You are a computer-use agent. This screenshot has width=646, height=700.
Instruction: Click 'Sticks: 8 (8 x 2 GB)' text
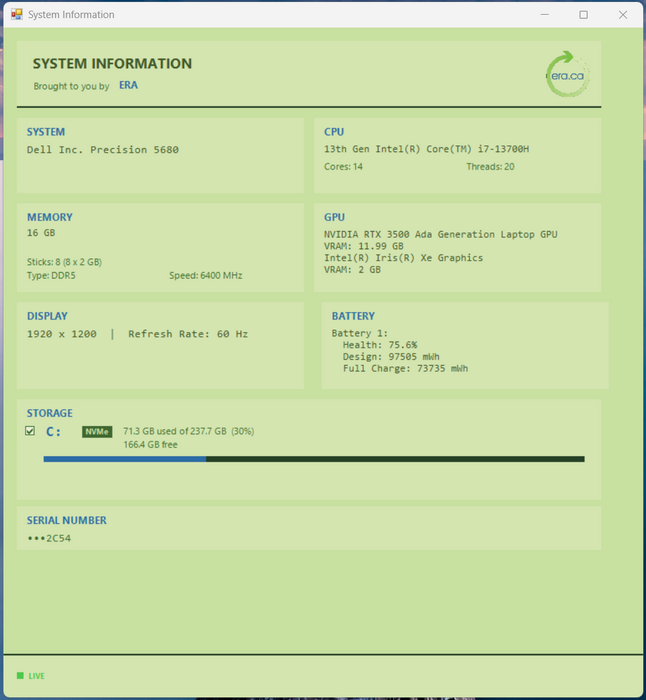(x=64, y=262)
